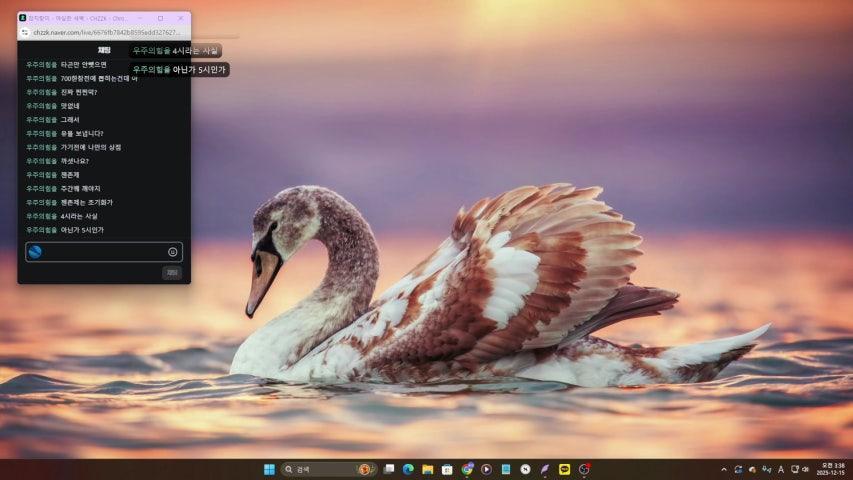Click username on '맛없네' chat message
The height and width of the screenshot is (480, 853).
[x=41, y=106]
